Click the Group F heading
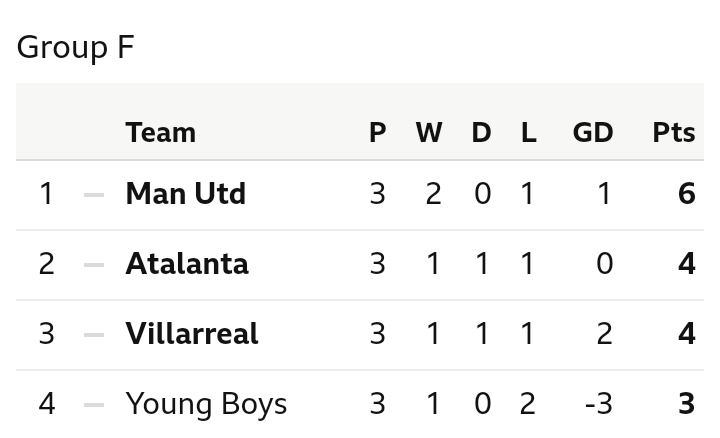The height and width of the screenshot is (438, 720). point(75,47)
